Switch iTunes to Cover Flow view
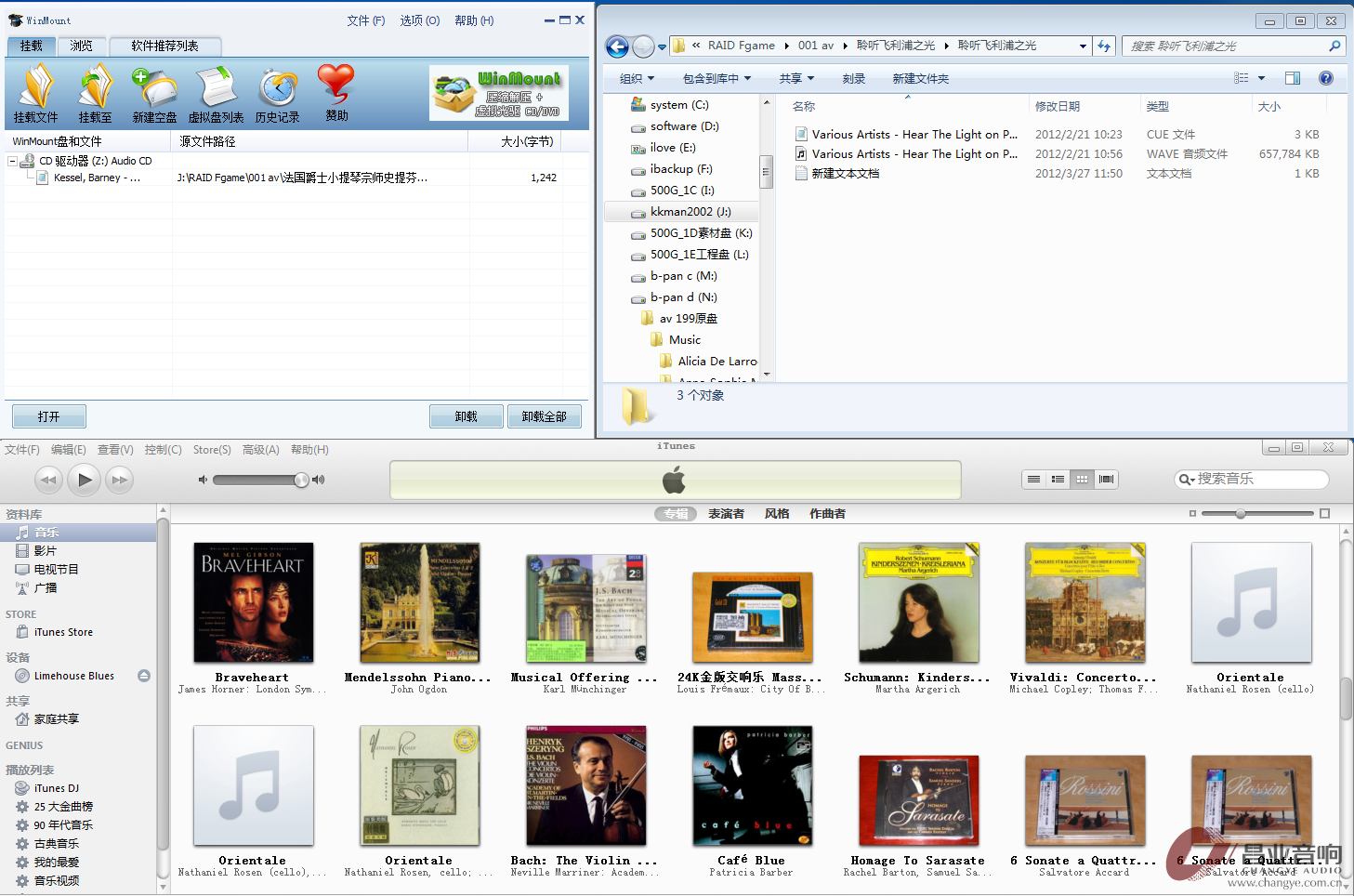 pos(1106,479)
